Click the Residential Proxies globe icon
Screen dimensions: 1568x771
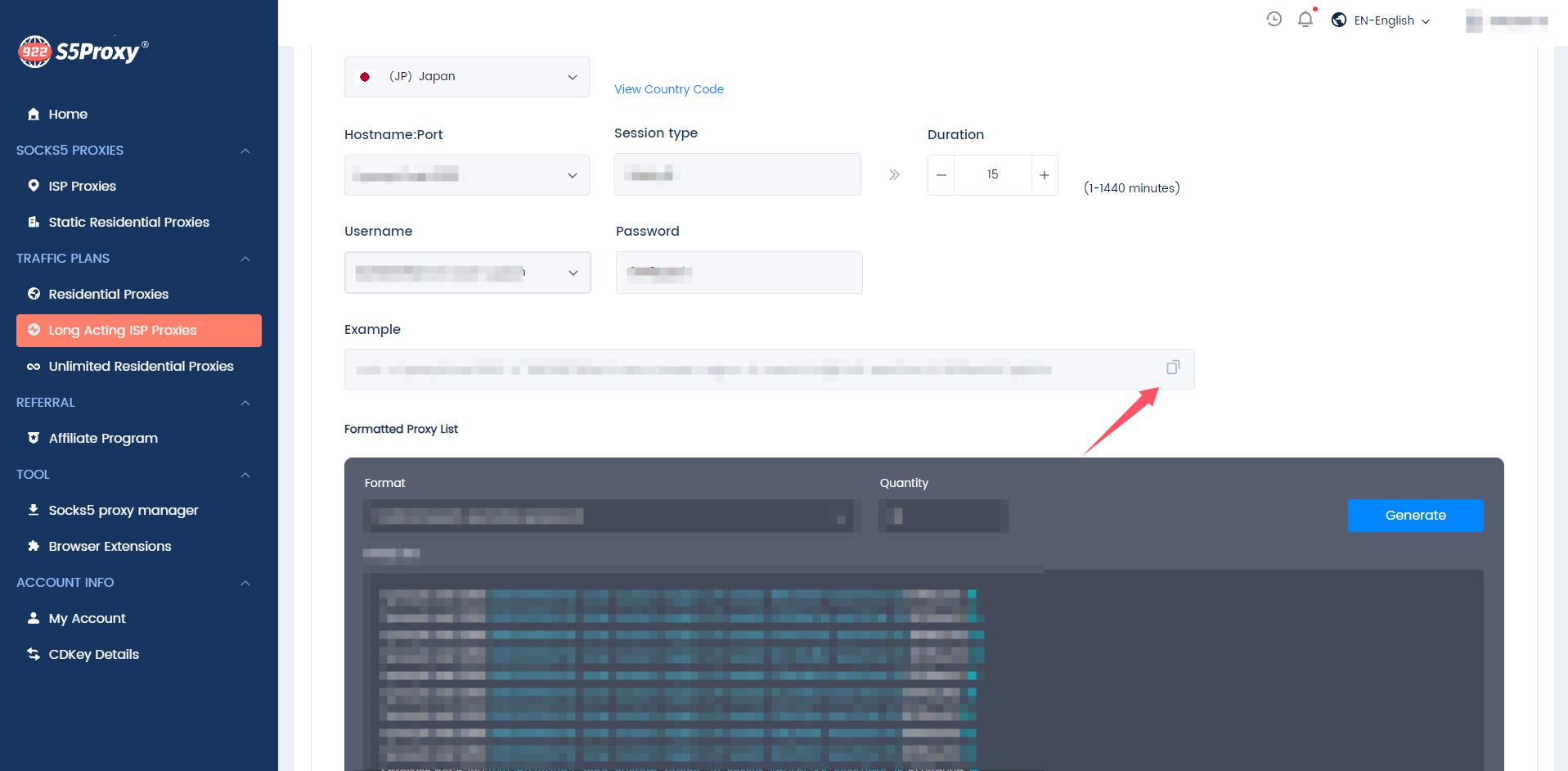click(34, 294)
